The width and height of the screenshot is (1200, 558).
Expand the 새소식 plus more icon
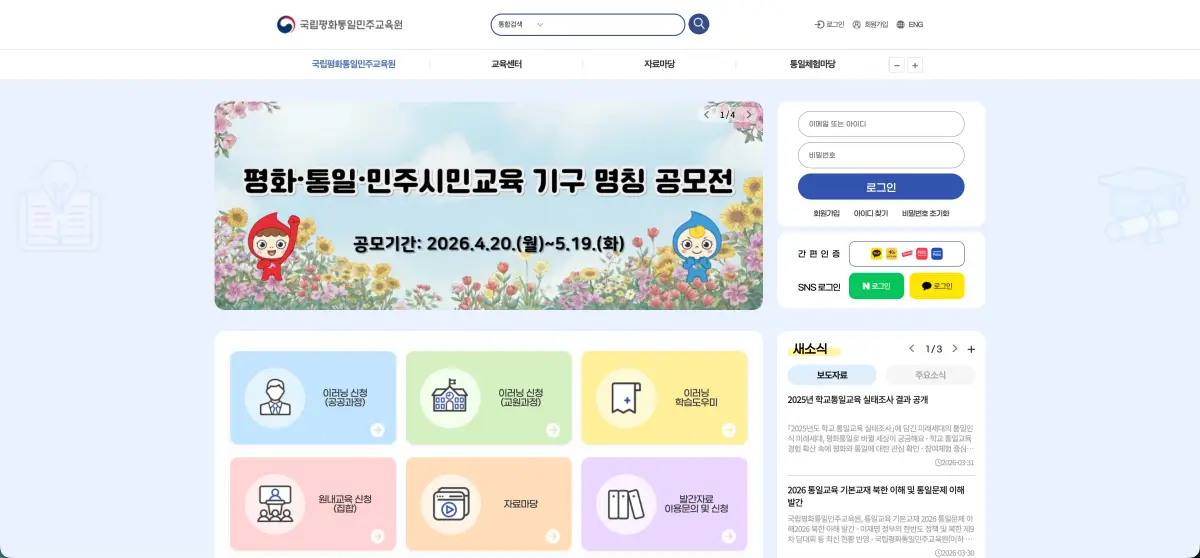[971, 349]
